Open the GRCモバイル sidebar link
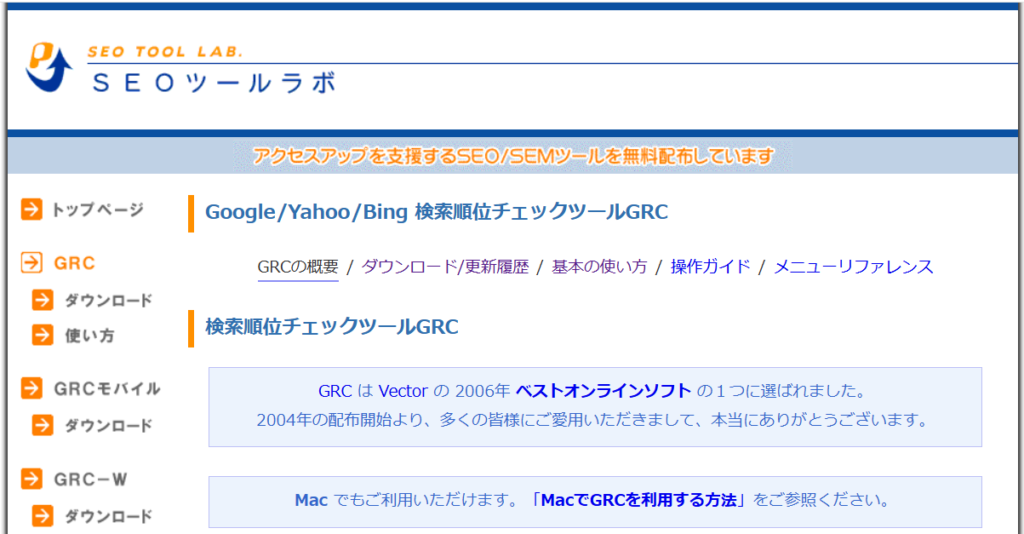The height and width of the screenshot is (534, 1024). pos(107,388)
